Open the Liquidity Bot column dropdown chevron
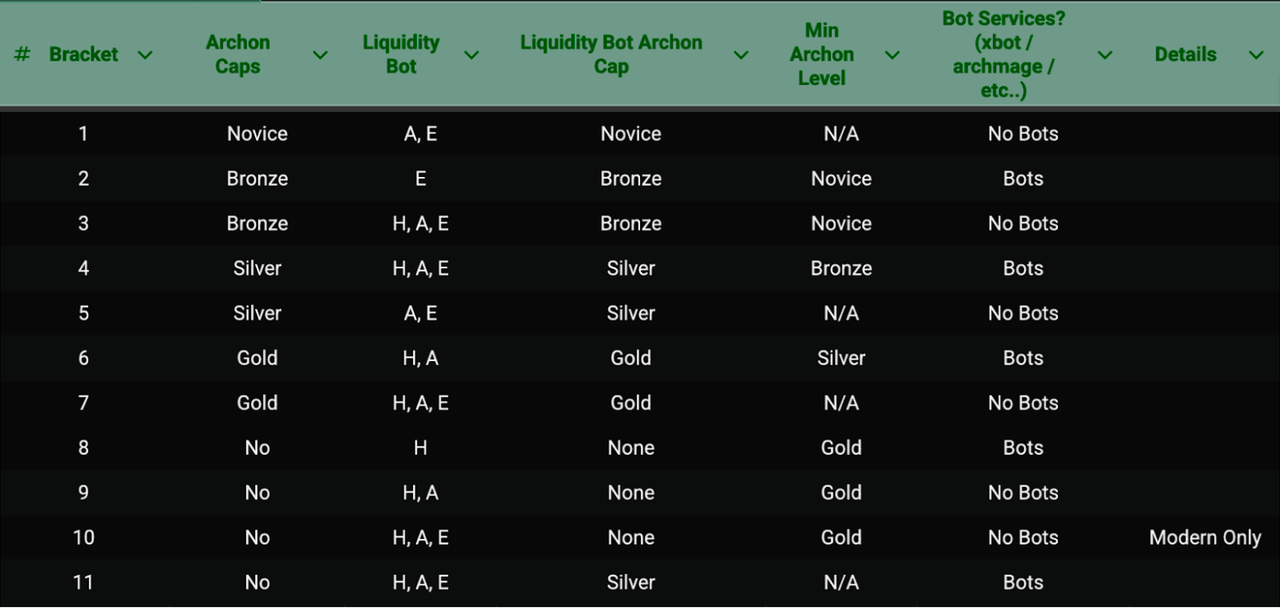This screenshot has height=608, width=1280. [x=471, y=55]
